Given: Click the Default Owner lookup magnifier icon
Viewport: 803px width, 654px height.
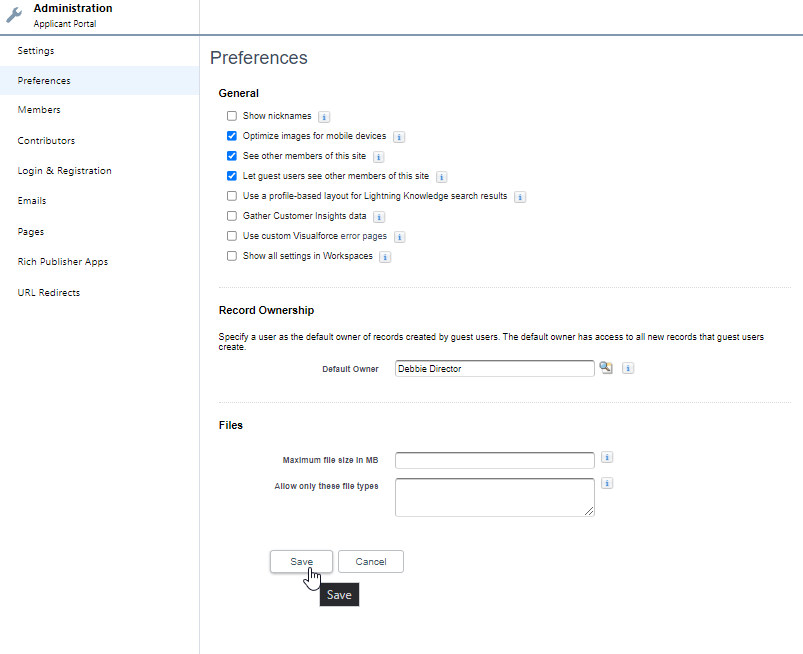Looking at the screenshot, I should tap(605, 368).
